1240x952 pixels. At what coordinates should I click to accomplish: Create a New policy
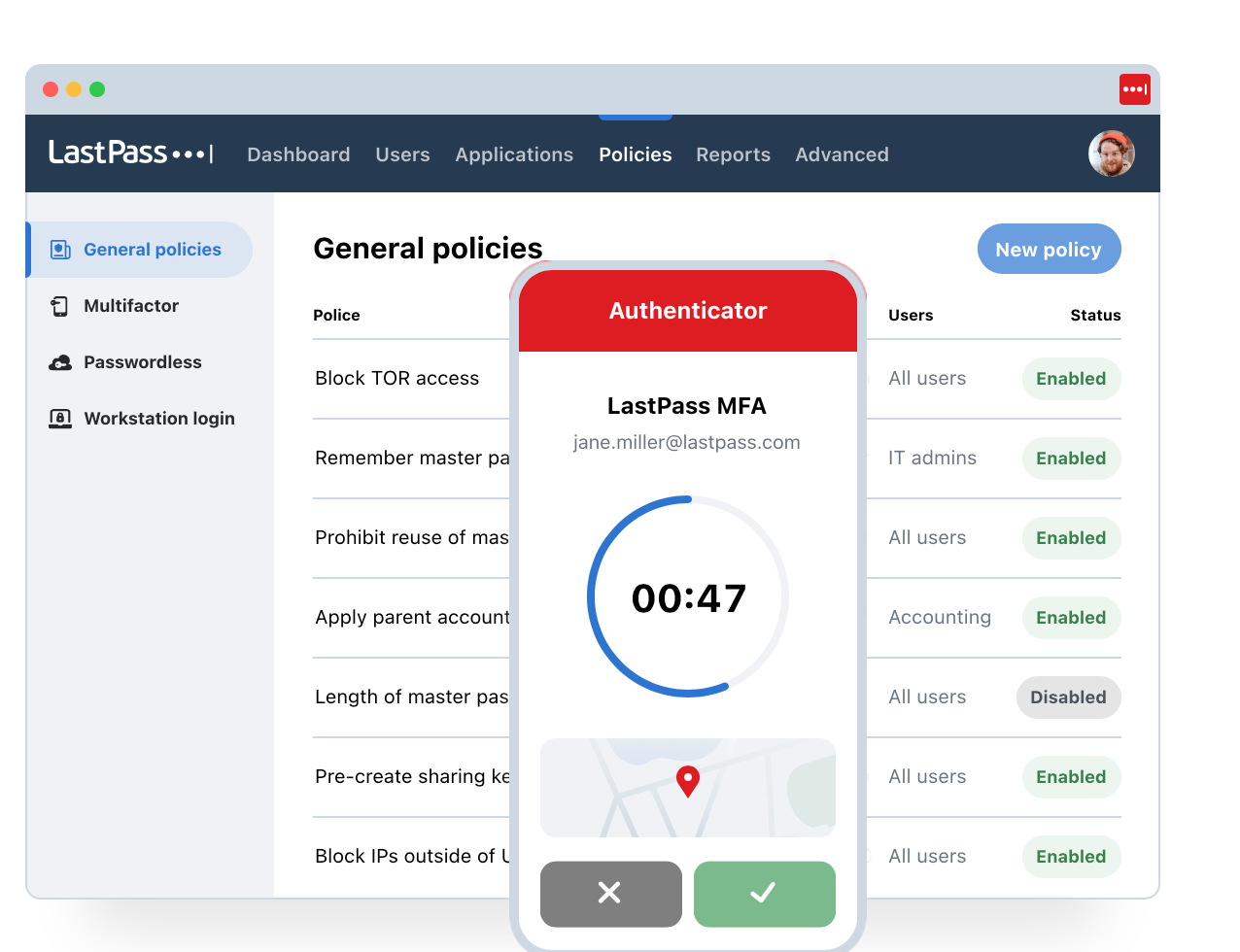coord(1049,249)
